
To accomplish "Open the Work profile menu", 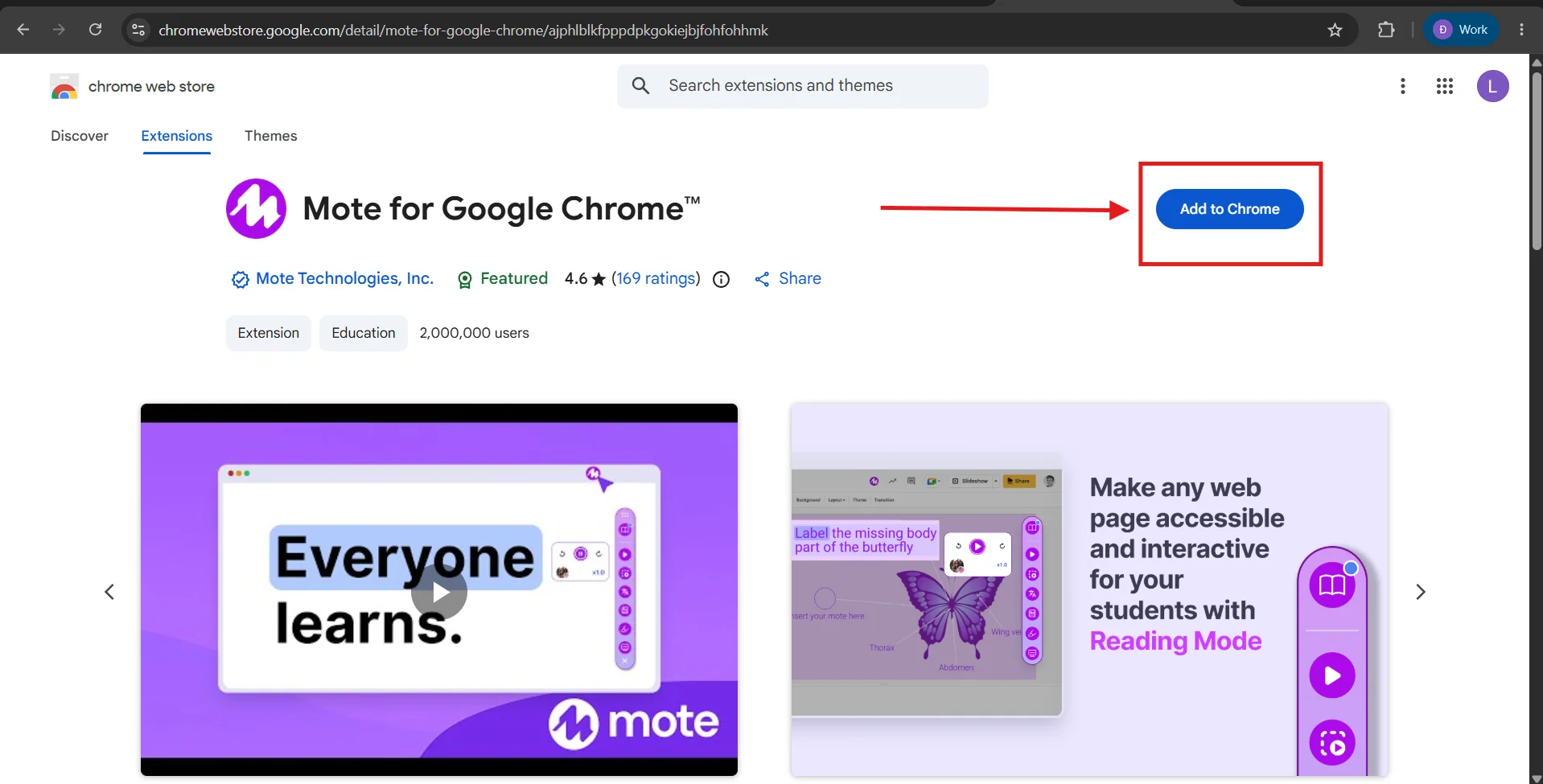I will click(x=1461, y=30).
